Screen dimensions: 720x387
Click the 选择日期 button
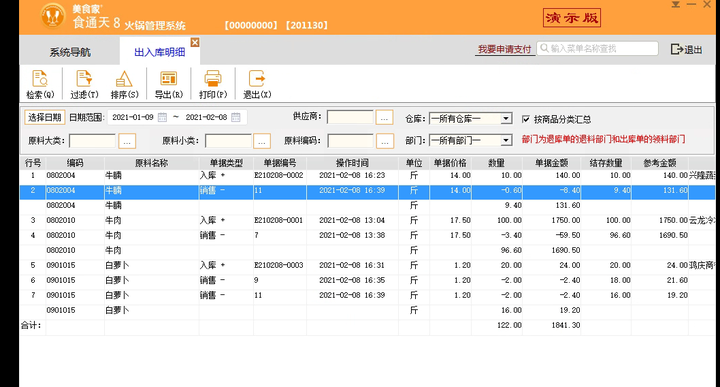[x=45, y=118]
